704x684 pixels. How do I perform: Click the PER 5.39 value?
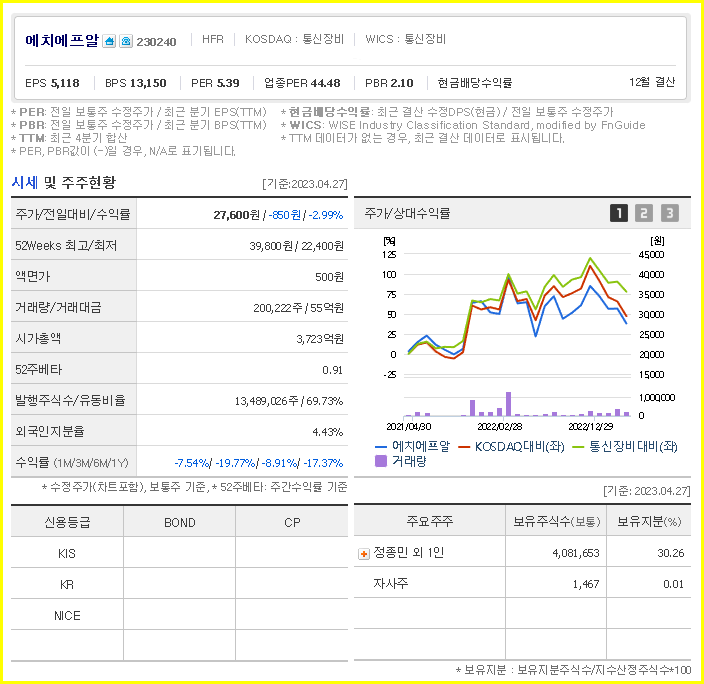click(228, 83)
